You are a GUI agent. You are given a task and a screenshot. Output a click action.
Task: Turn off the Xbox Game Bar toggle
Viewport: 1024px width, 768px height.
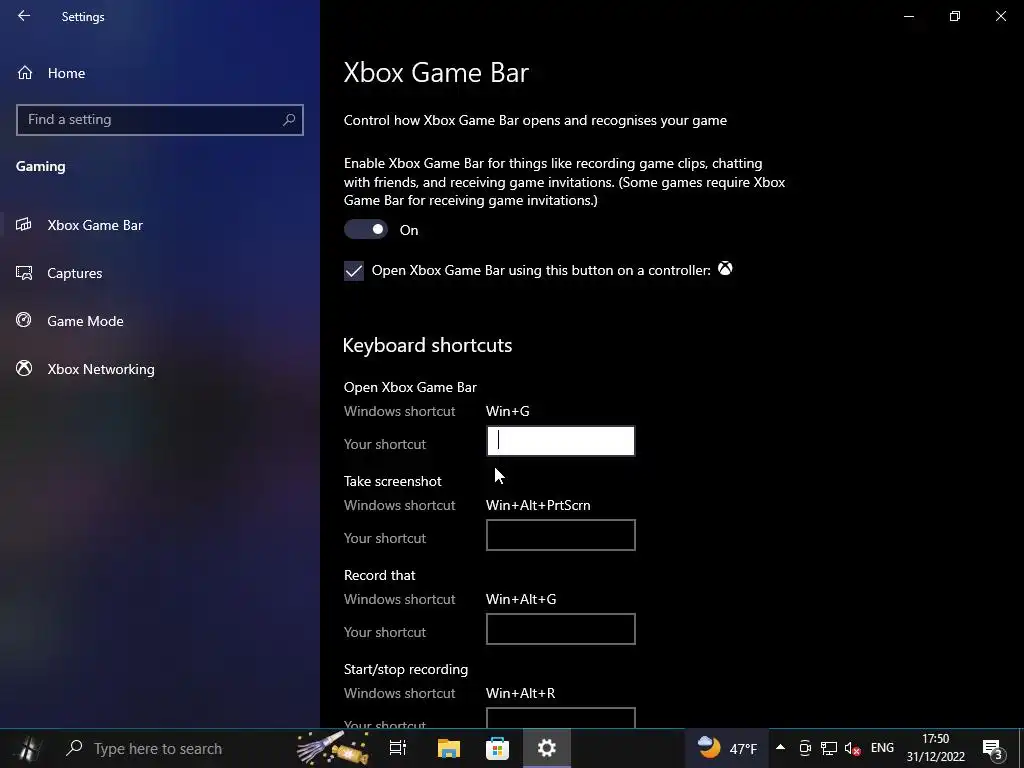(366, 229)
